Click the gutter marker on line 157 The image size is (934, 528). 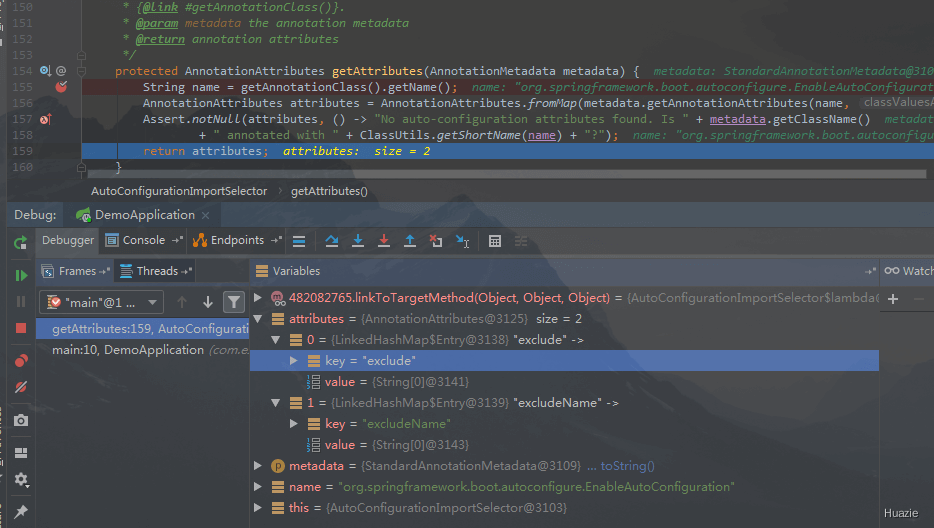pos(45,119)
